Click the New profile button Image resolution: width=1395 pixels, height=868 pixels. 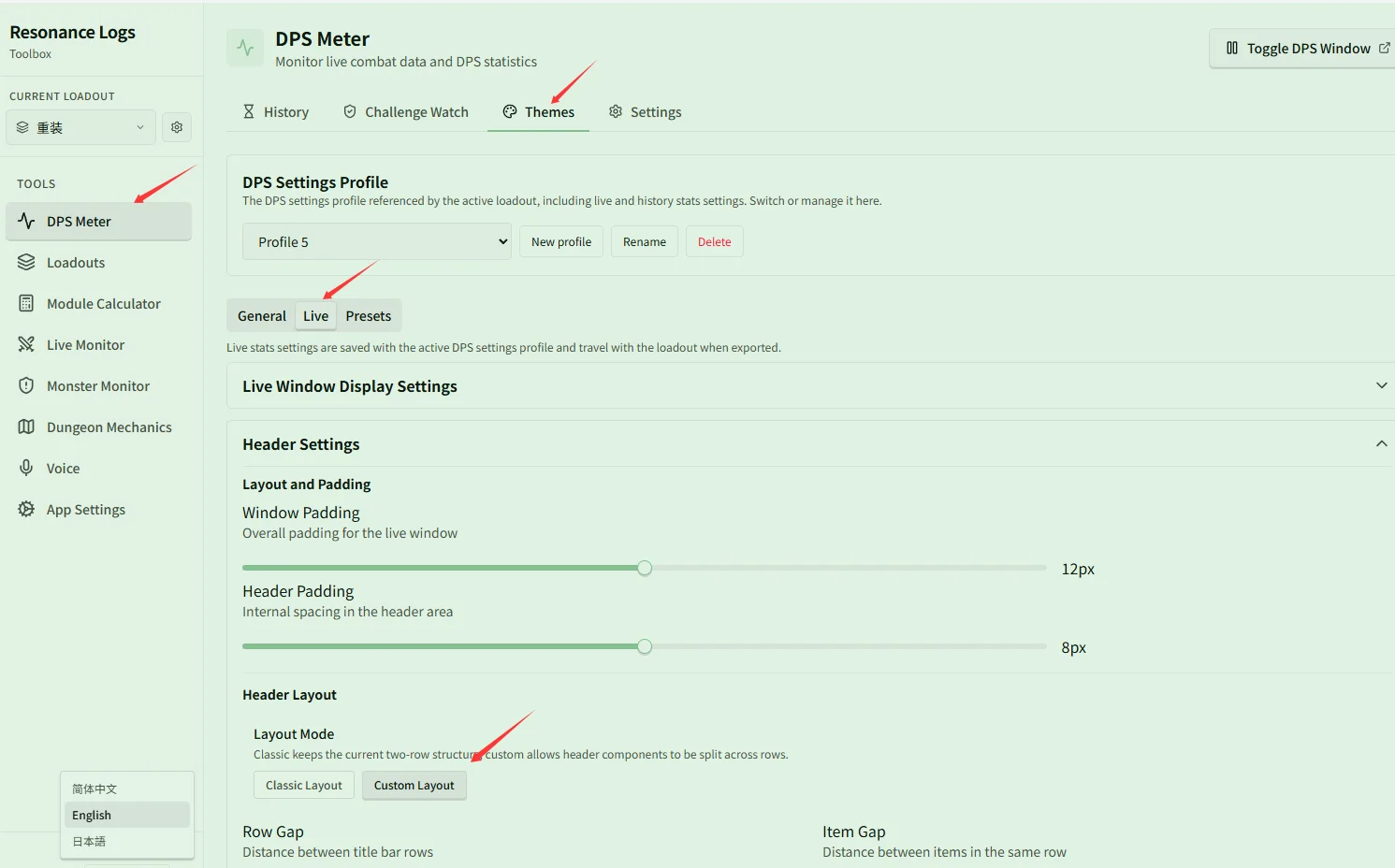pos(561,241)
